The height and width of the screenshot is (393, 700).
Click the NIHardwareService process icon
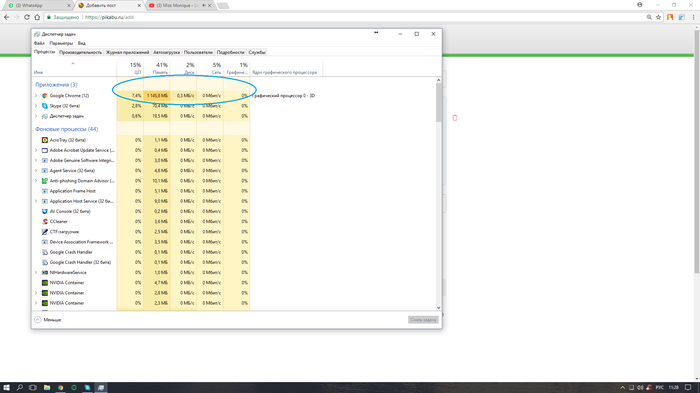45,272
